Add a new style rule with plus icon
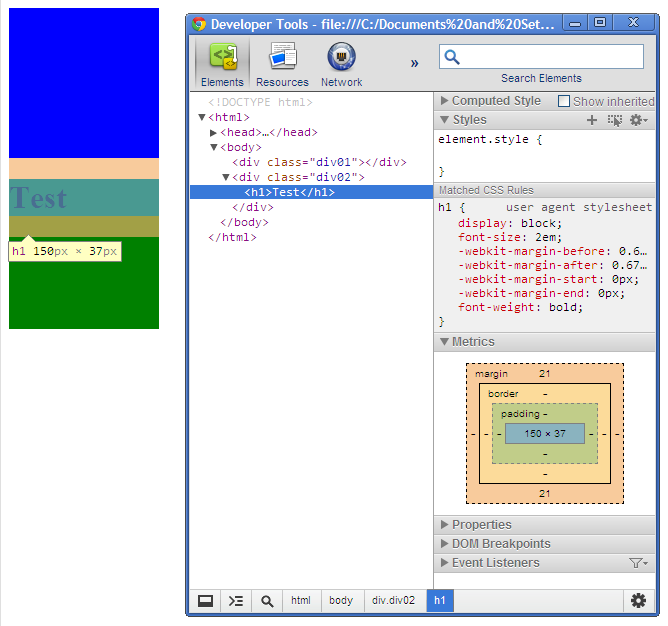This screenshot has height=626, width=668. [x=591, y=120]
